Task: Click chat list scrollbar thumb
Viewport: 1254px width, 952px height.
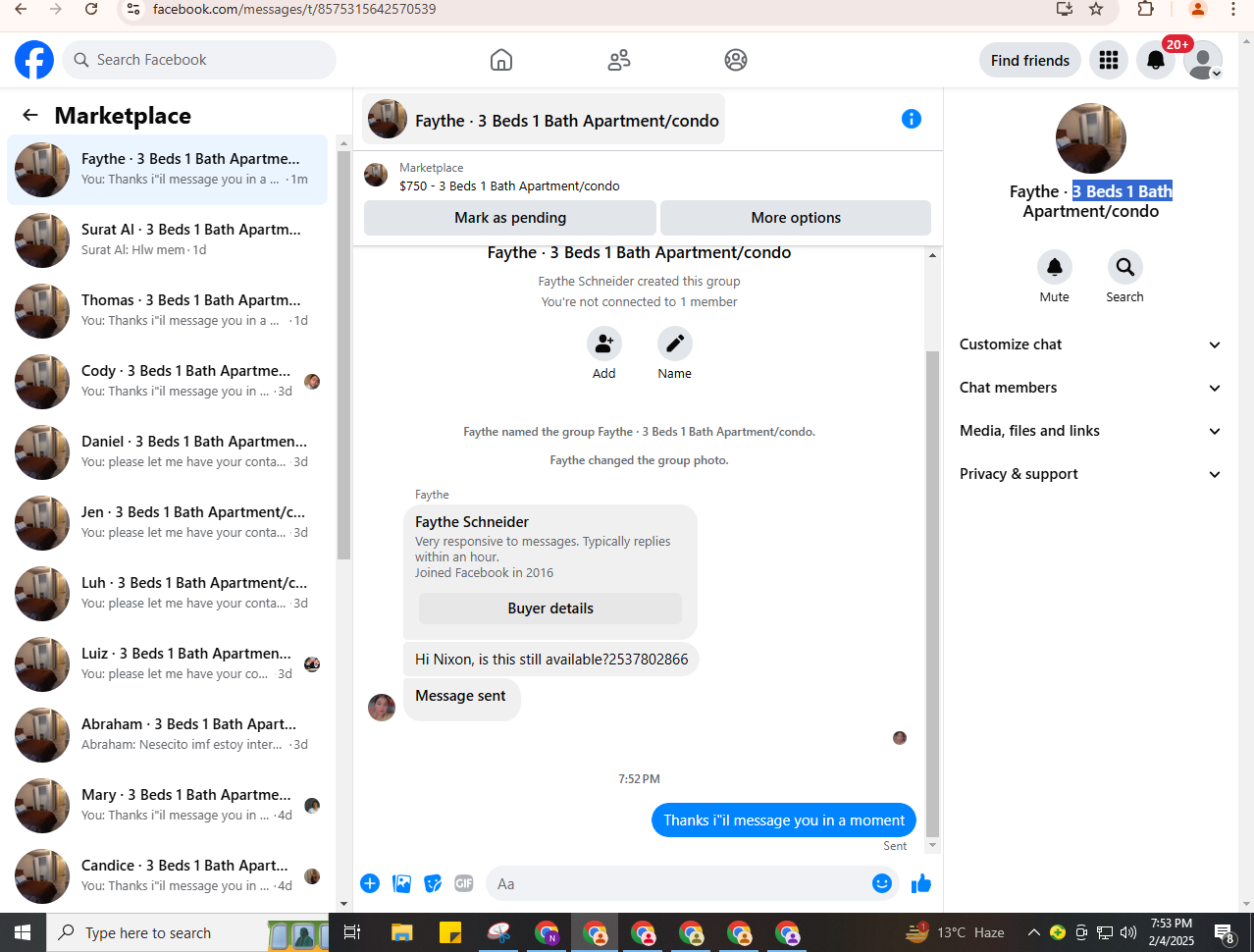Action: [x=343, y=355]
